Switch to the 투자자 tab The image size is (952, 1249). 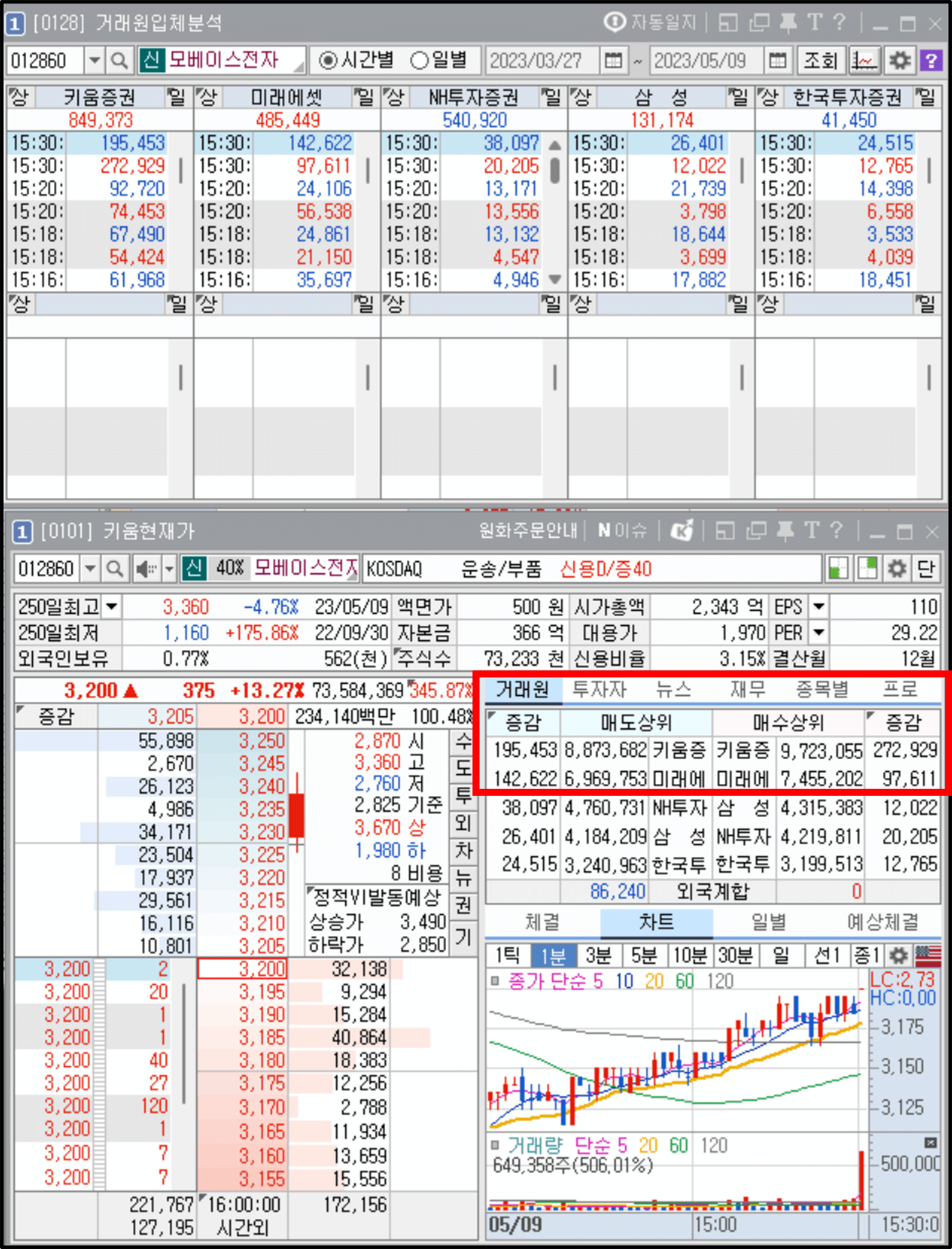(x=599, y=690)
